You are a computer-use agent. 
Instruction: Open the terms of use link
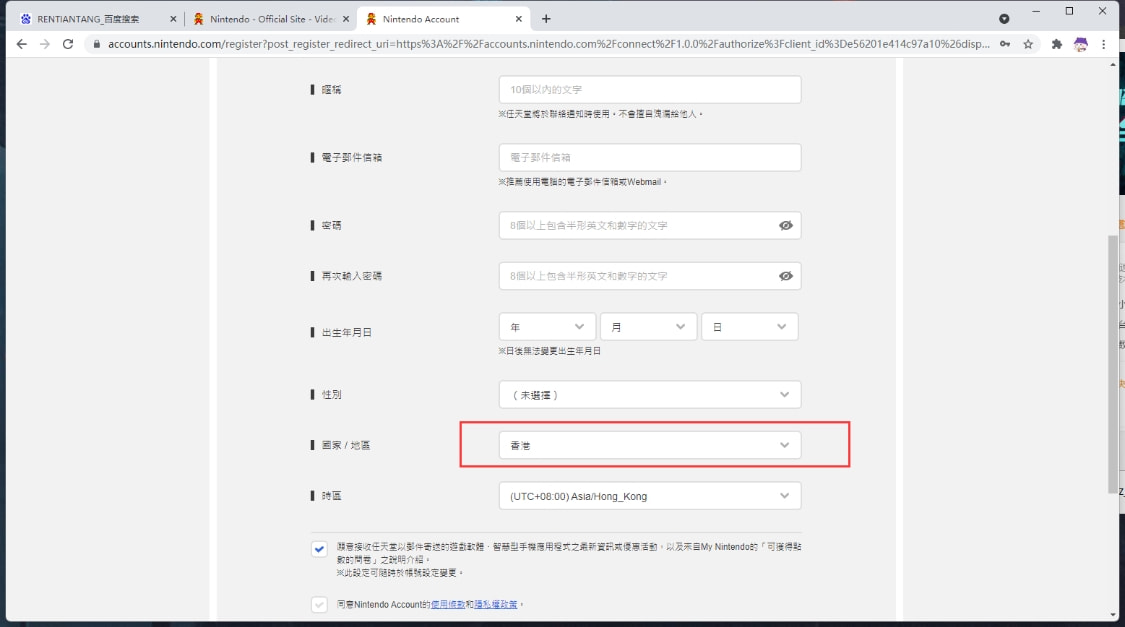tap(448, 605)
